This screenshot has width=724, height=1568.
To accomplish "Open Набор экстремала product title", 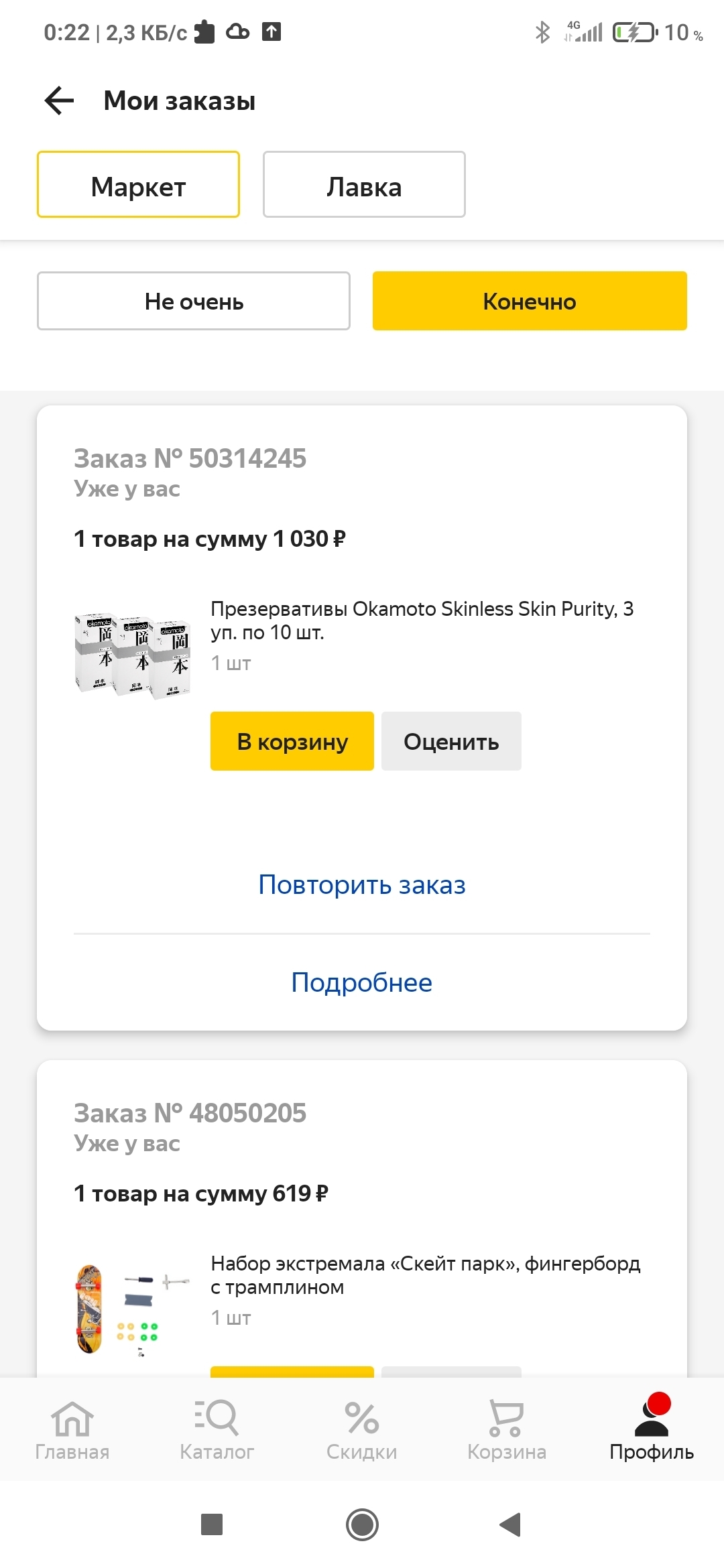I will point(425,1275).
